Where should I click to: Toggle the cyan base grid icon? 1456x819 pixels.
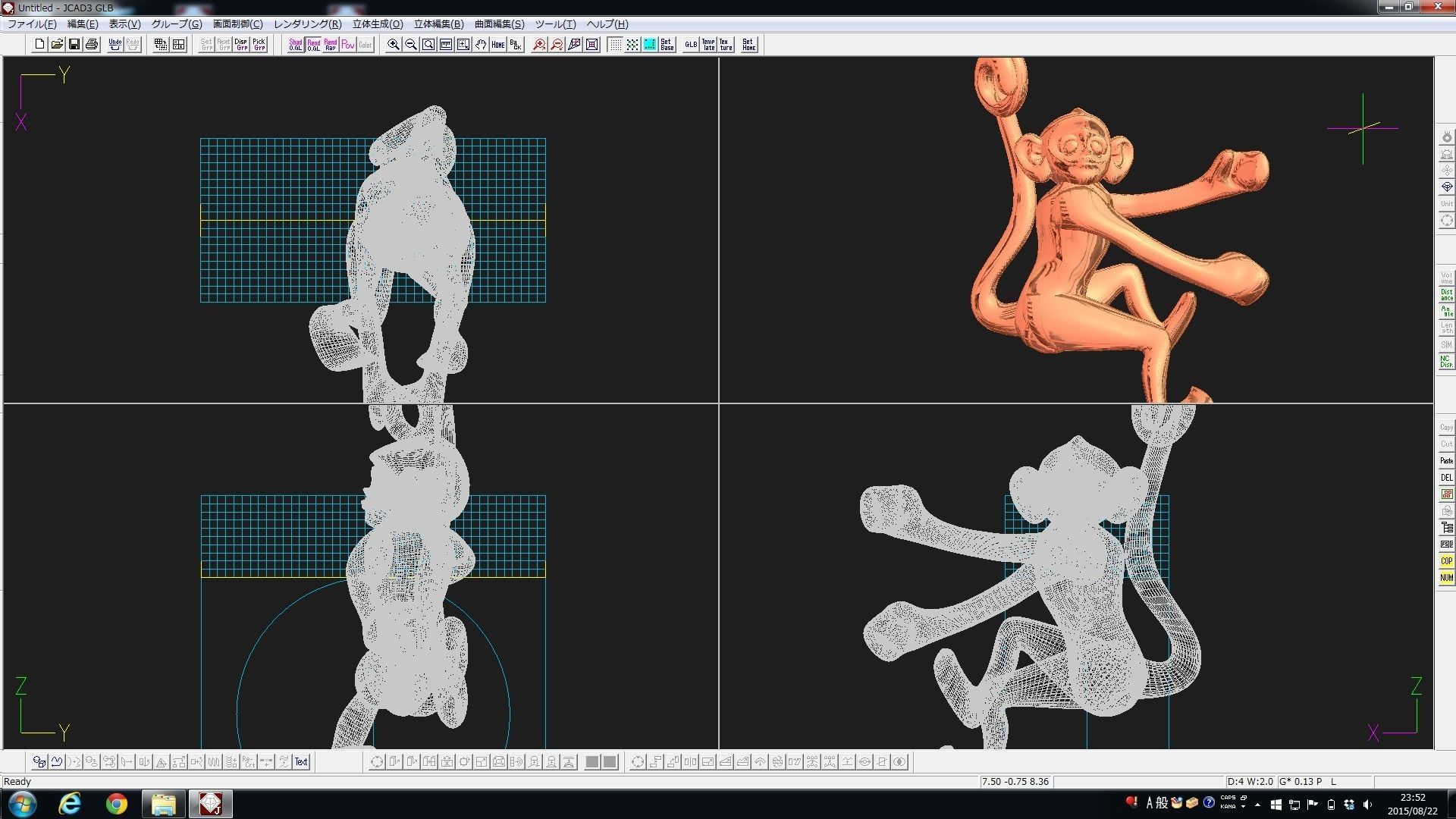650,45
